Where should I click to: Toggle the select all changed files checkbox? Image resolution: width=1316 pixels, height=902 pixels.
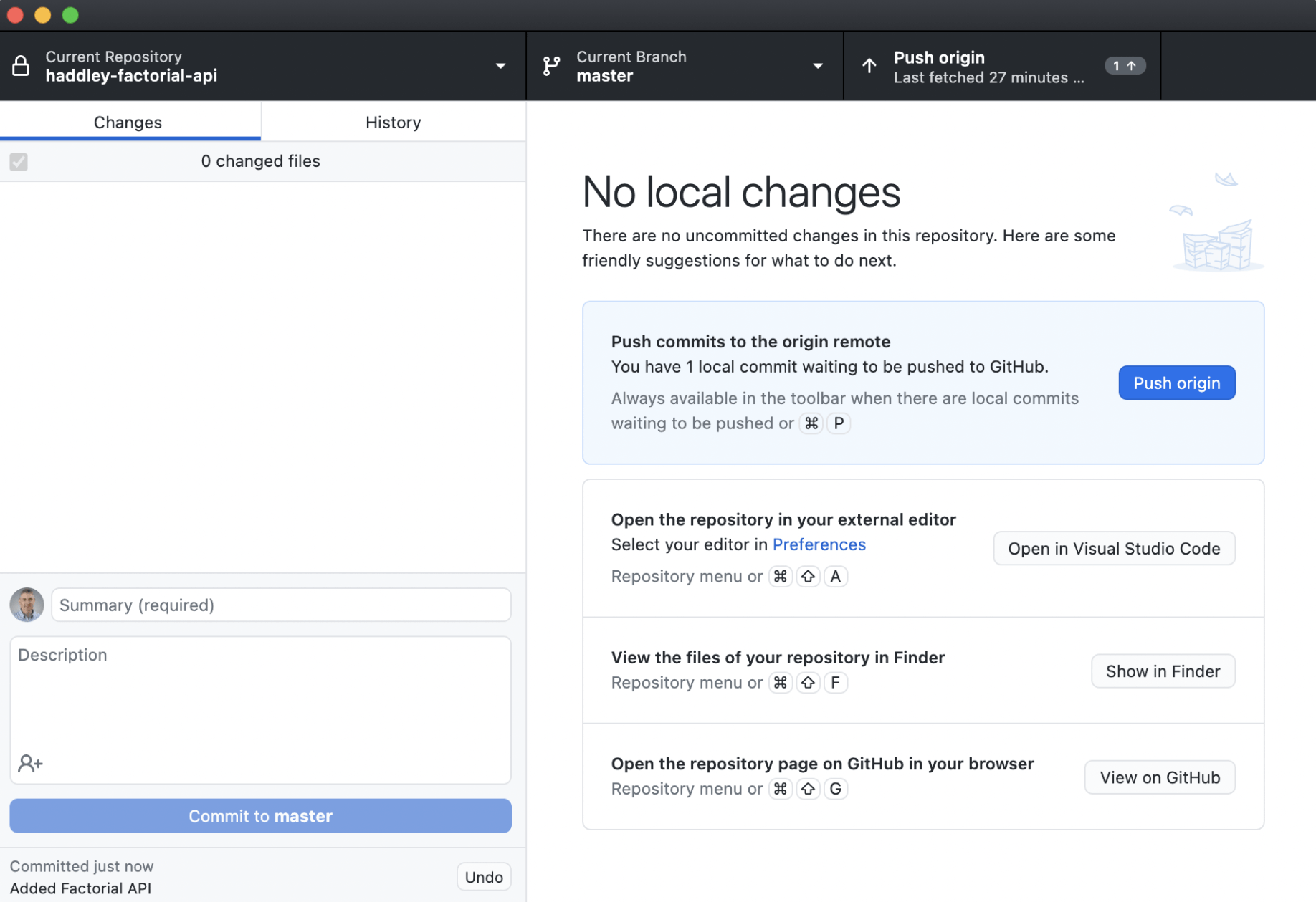(x=19, y=162)
